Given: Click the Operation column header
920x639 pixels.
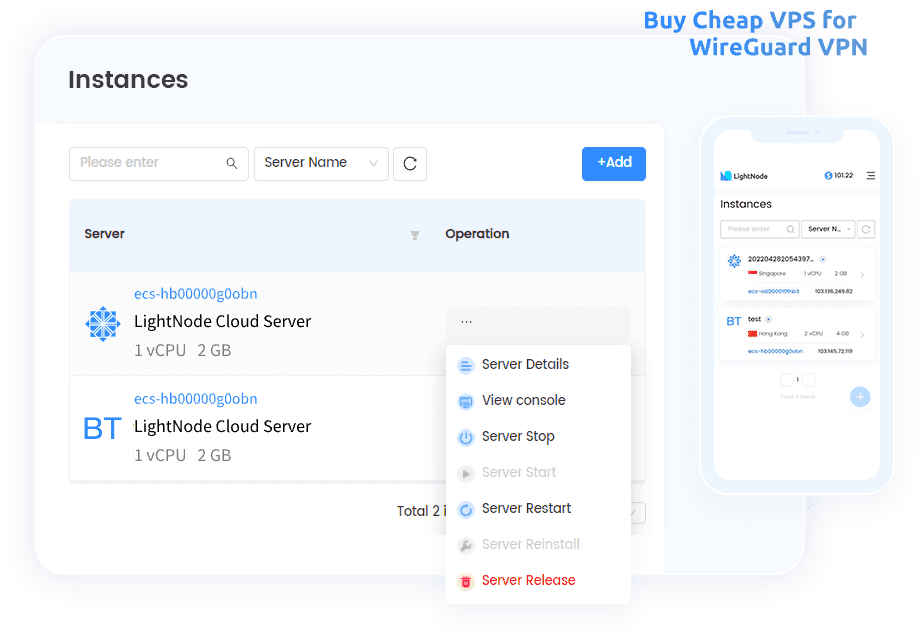Looking at the screenshot, I should point(477,234).
